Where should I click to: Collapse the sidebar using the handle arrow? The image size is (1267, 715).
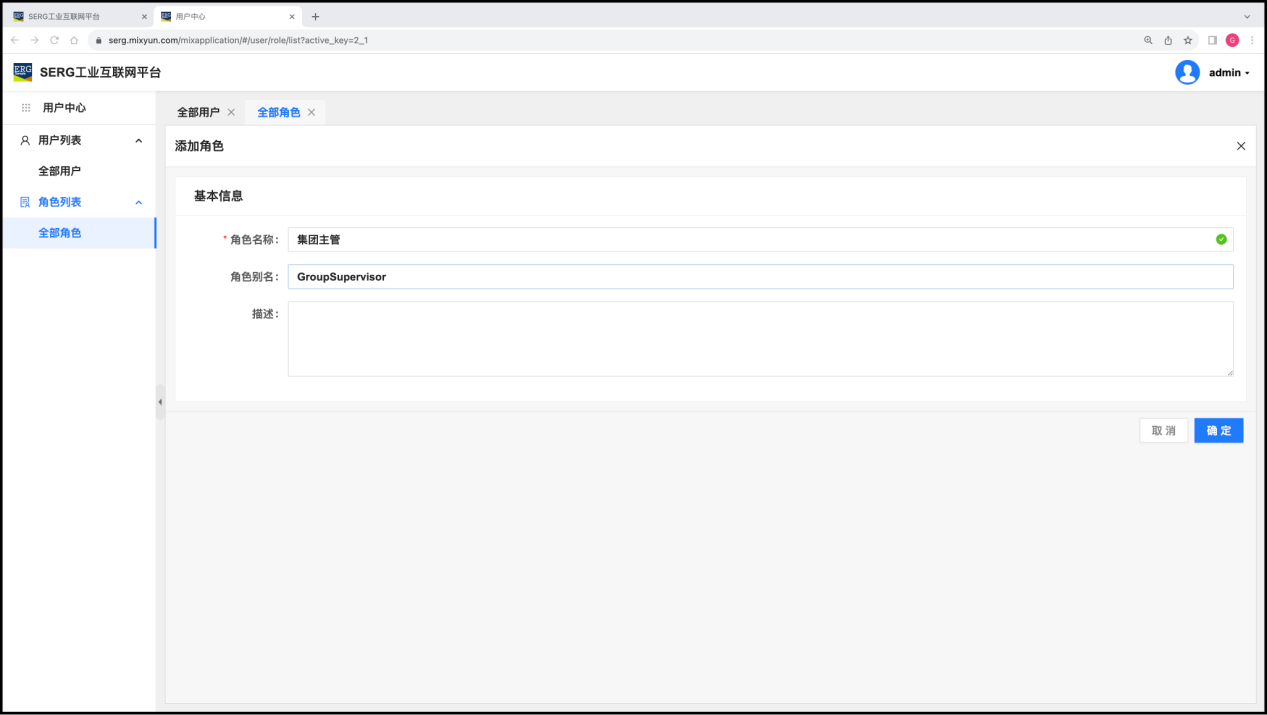coord(160,402)
